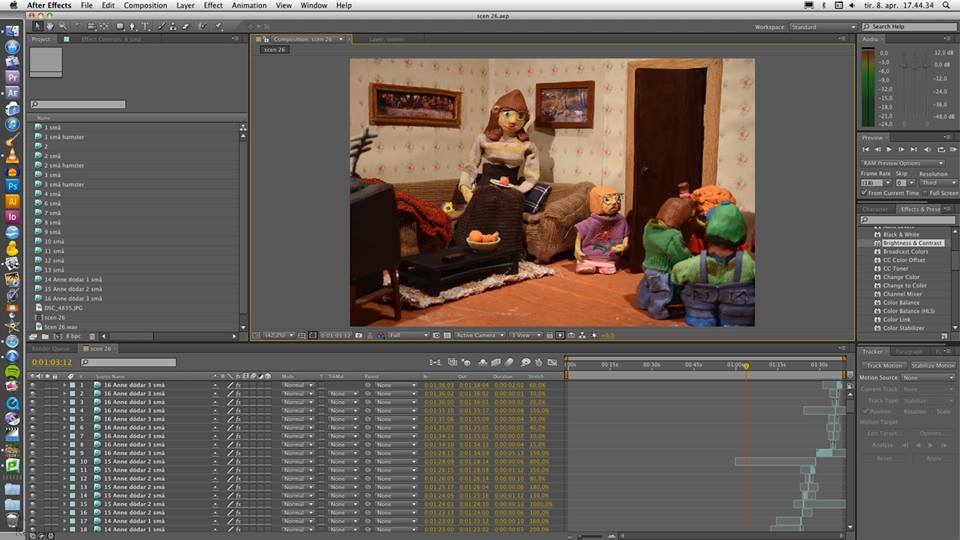
Task: Open the Full resolution dropdown in viewer
Action: pyautogui.click(x=409, y=335)
